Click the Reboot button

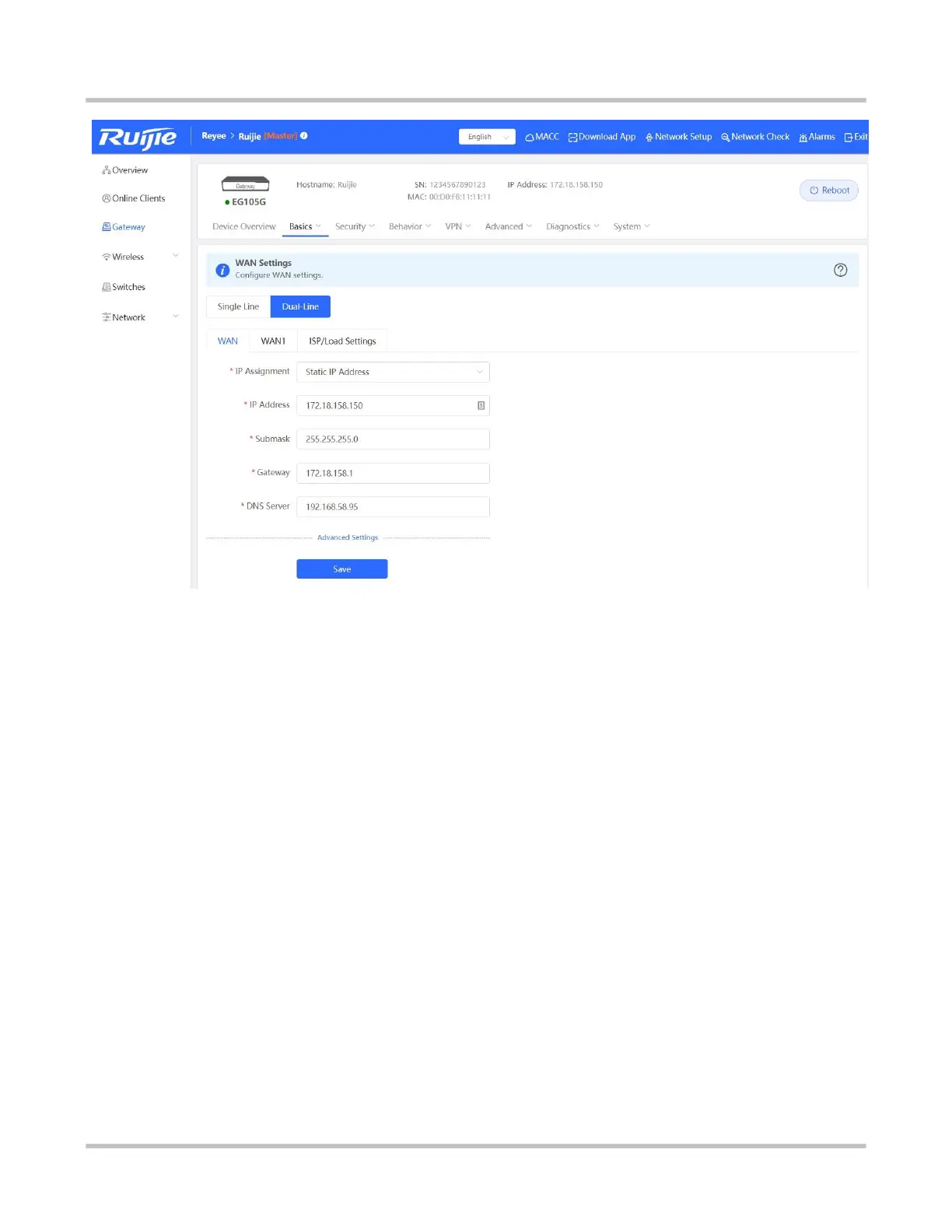[829, 191]
